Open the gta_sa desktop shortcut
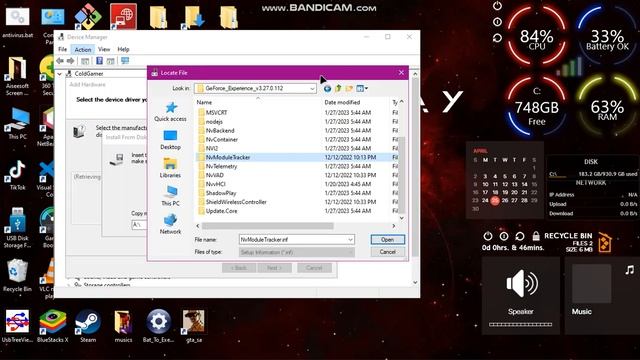640x360 pixels. click(194, 326)
